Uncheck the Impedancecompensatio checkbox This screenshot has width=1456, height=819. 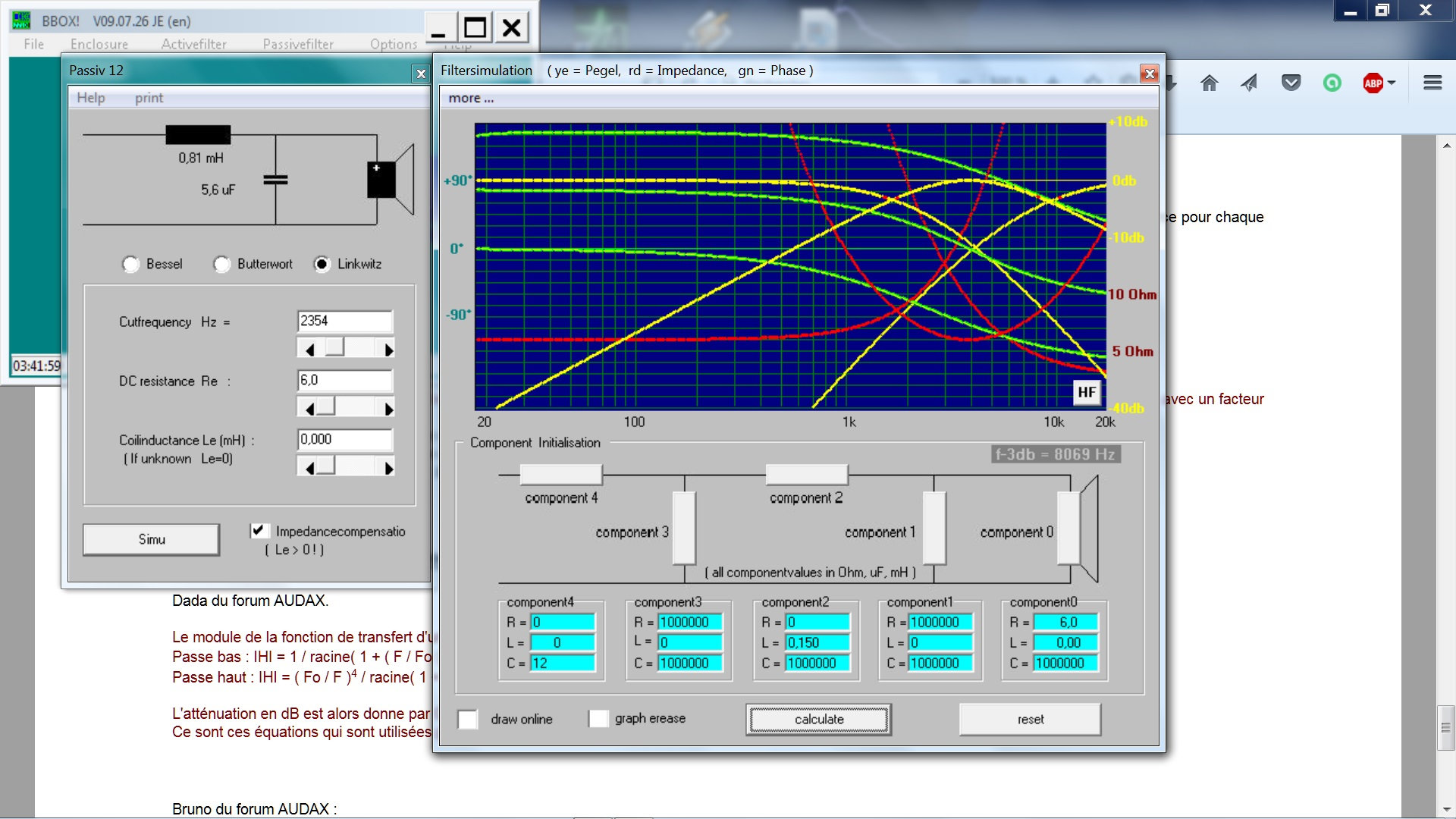(x=259, y=531)
